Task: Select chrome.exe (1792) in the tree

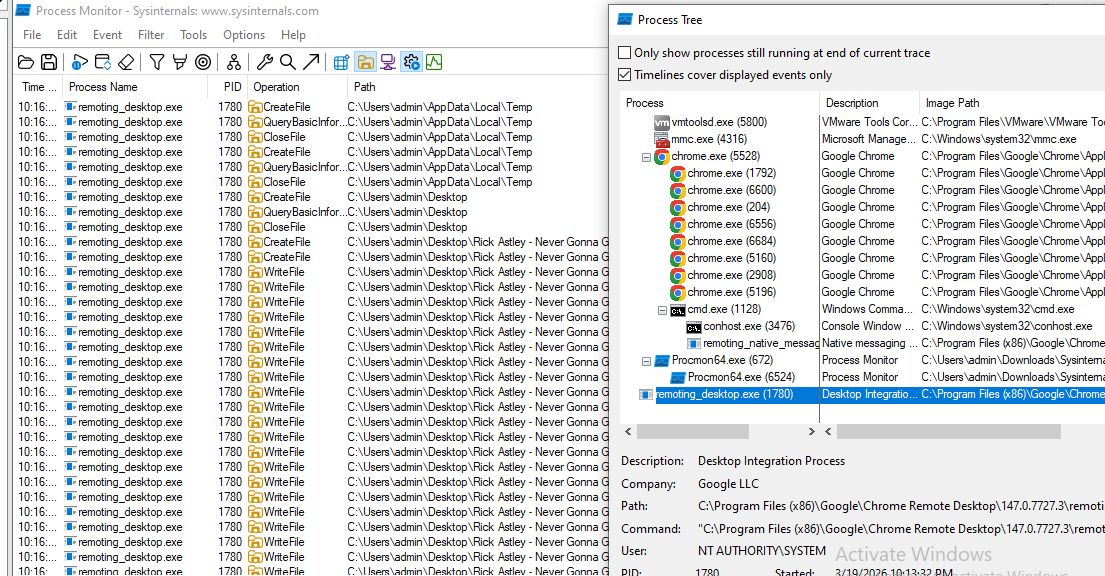Action: 731,173
